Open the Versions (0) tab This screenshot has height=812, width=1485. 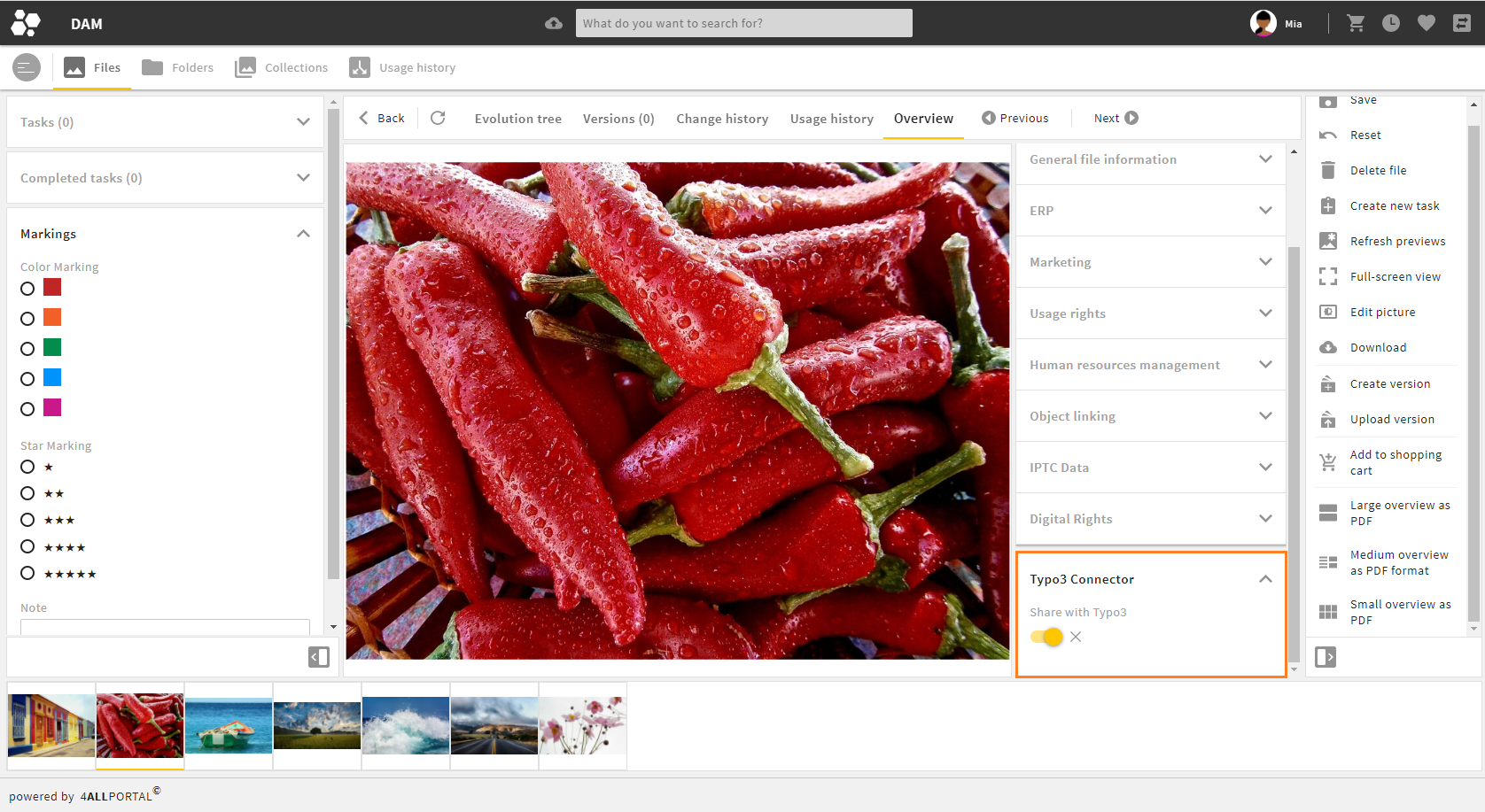(618, 119)
